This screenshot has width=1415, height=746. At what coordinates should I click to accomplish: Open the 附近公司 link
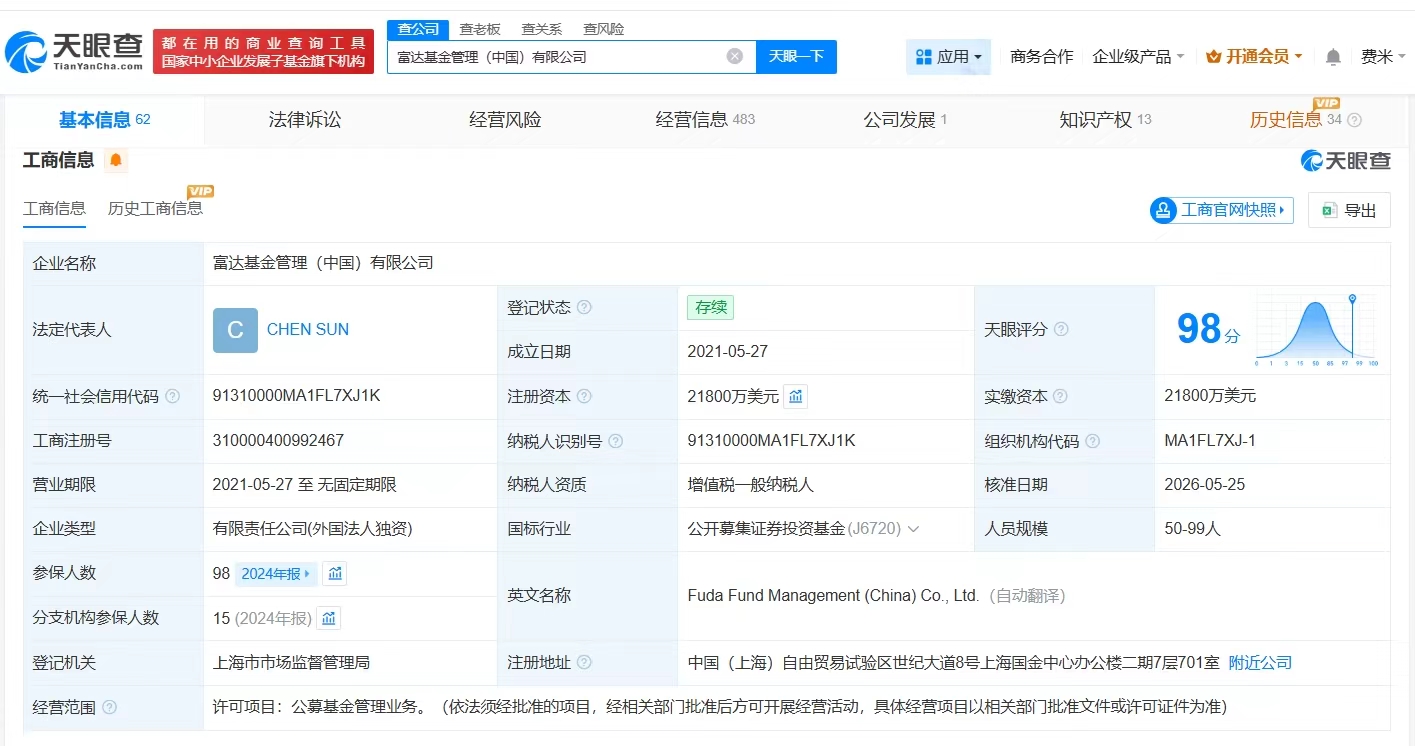point(1260,663)
